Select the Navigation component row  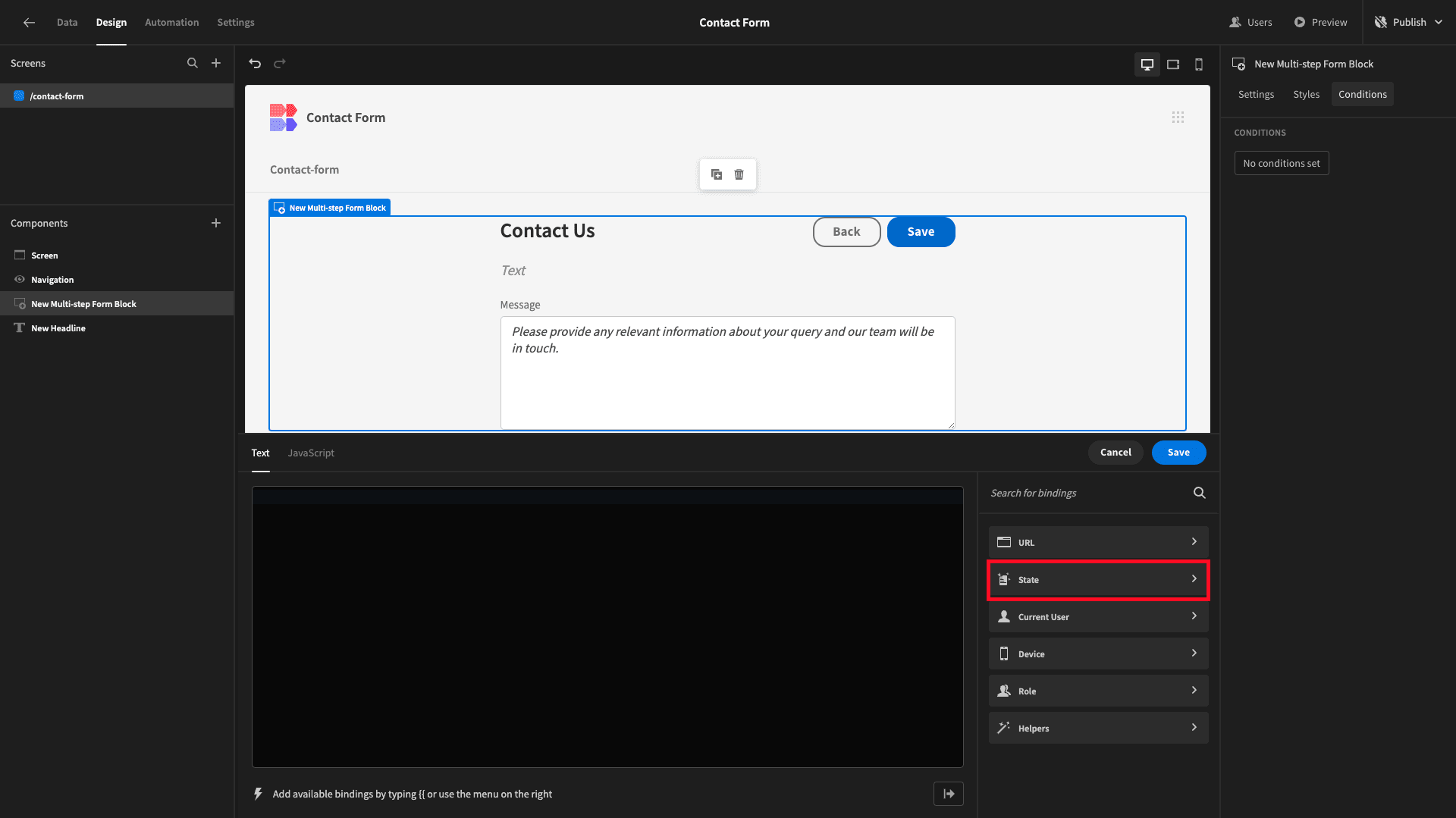tap(117, 280)
